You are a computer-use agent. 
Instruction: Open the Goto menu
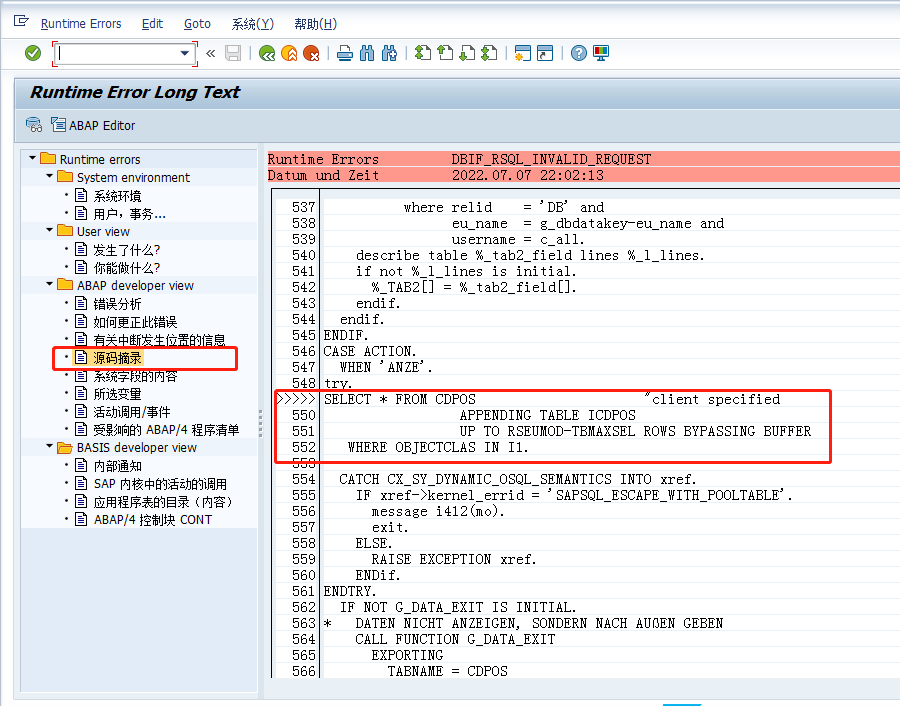197,23
